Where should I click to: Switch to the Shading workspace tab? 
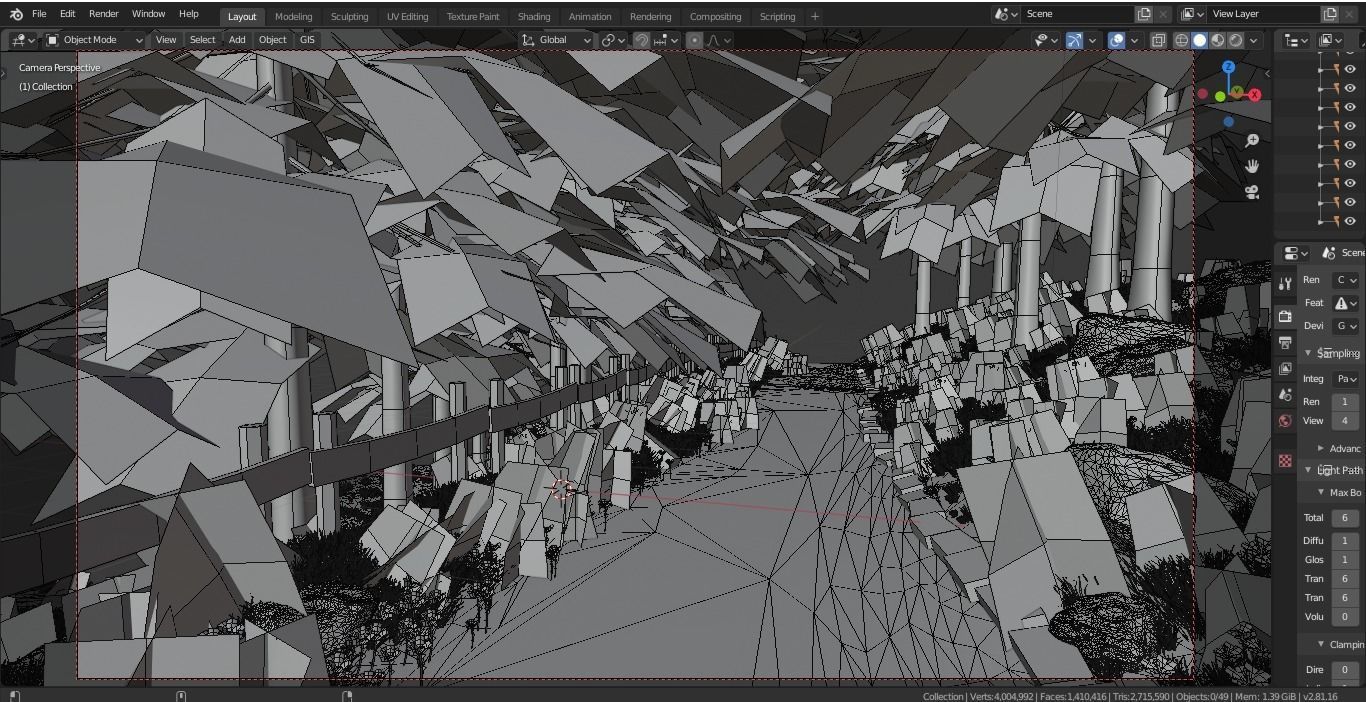[534, 16]
